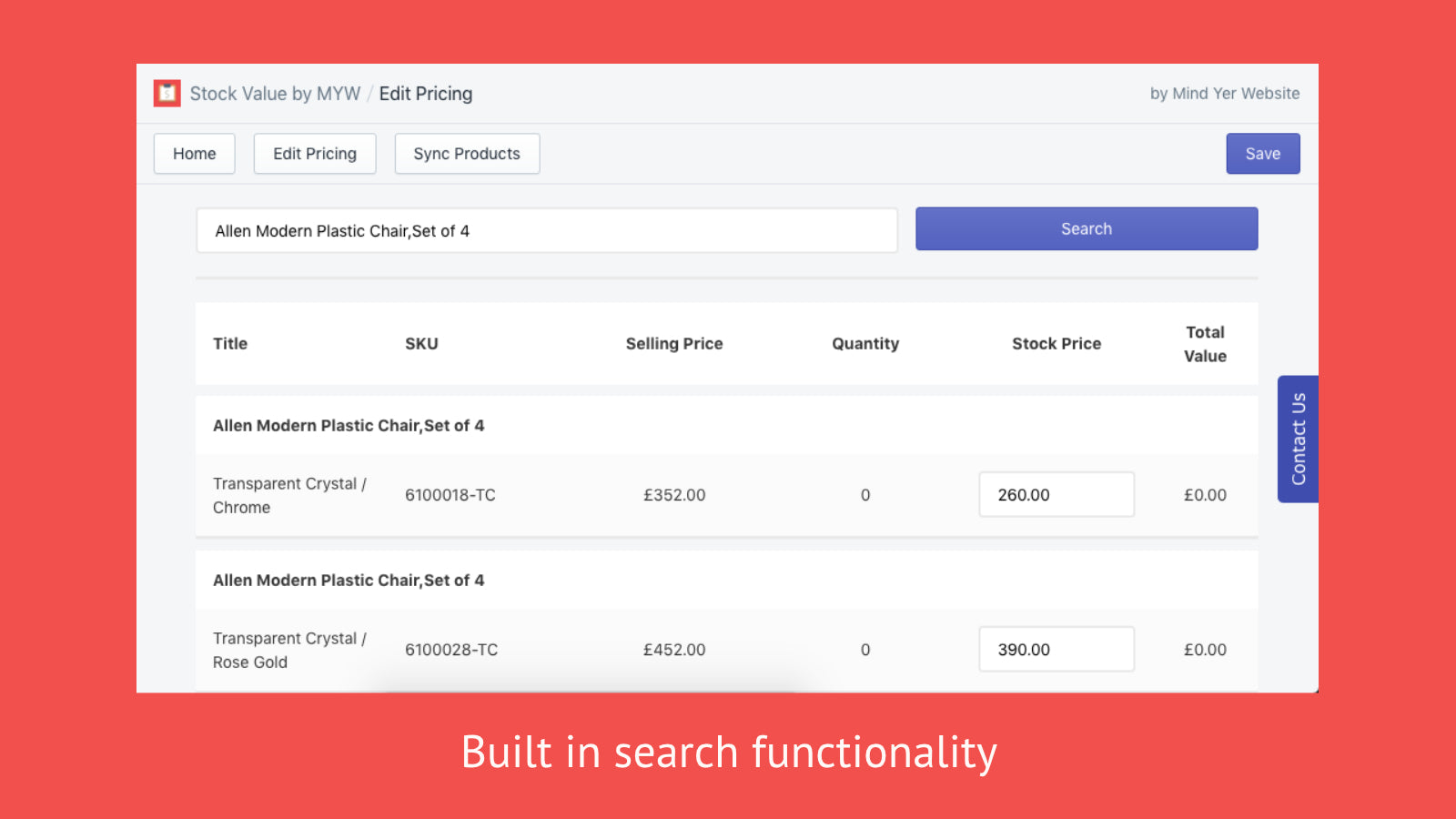The image size is (1456, 819).
Task: Click the £0.00 total in the Chrome row
Action: [x=1205, y=495]
